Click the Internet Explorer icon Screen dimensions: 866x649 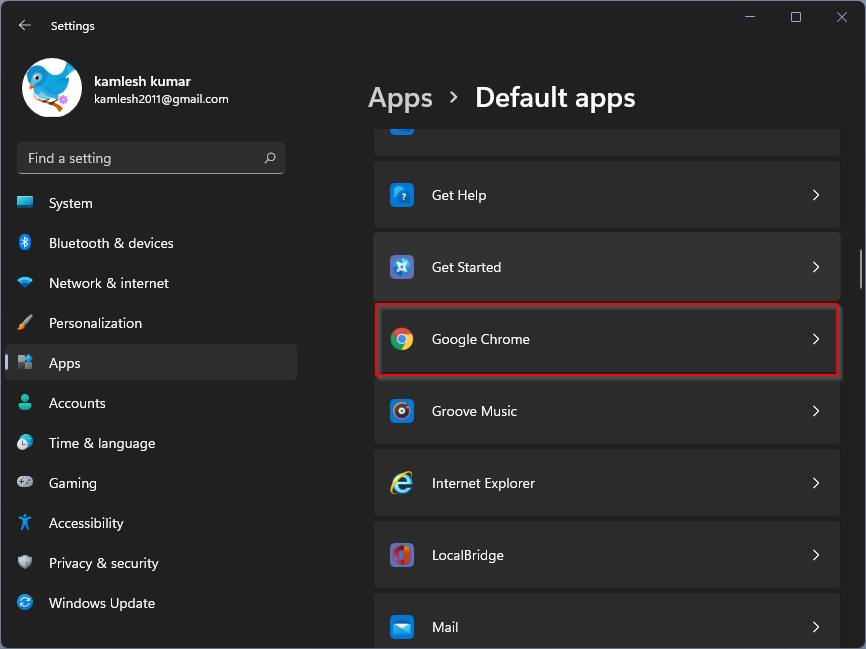tap(402, 483)
